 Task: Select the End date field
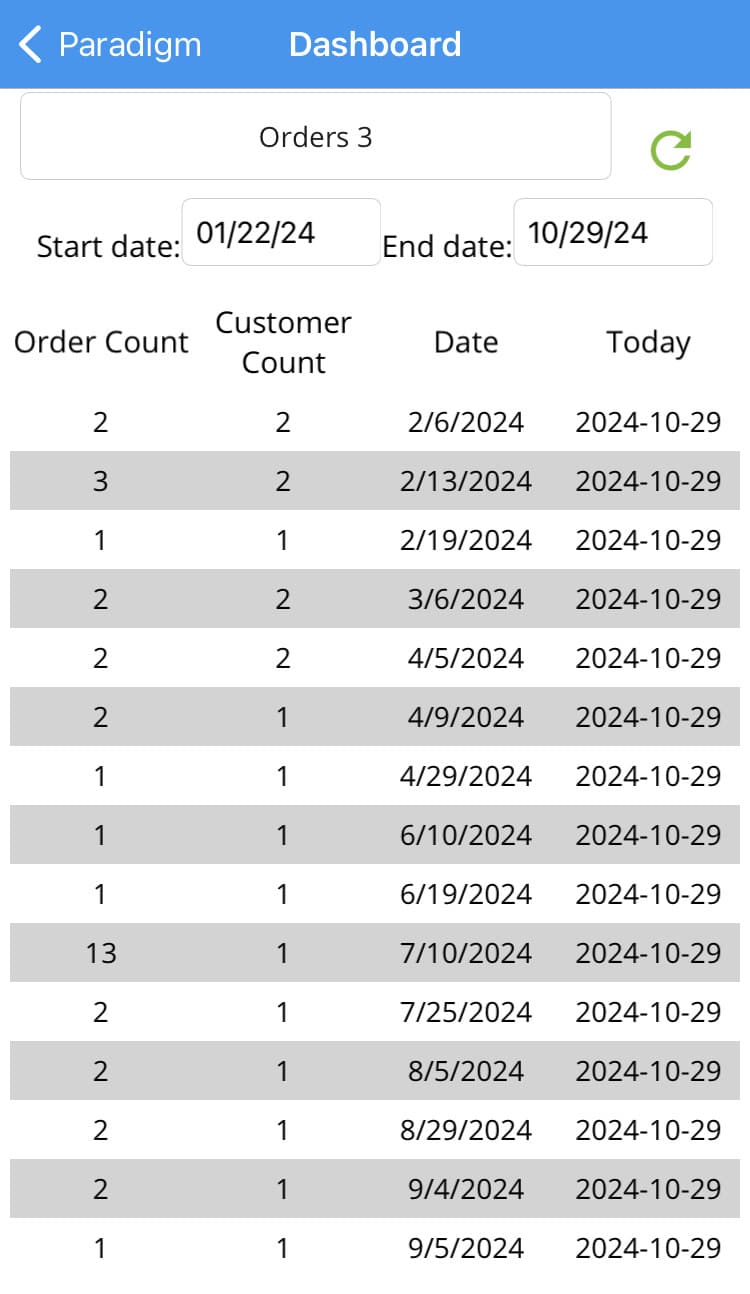tap(613, 232)
